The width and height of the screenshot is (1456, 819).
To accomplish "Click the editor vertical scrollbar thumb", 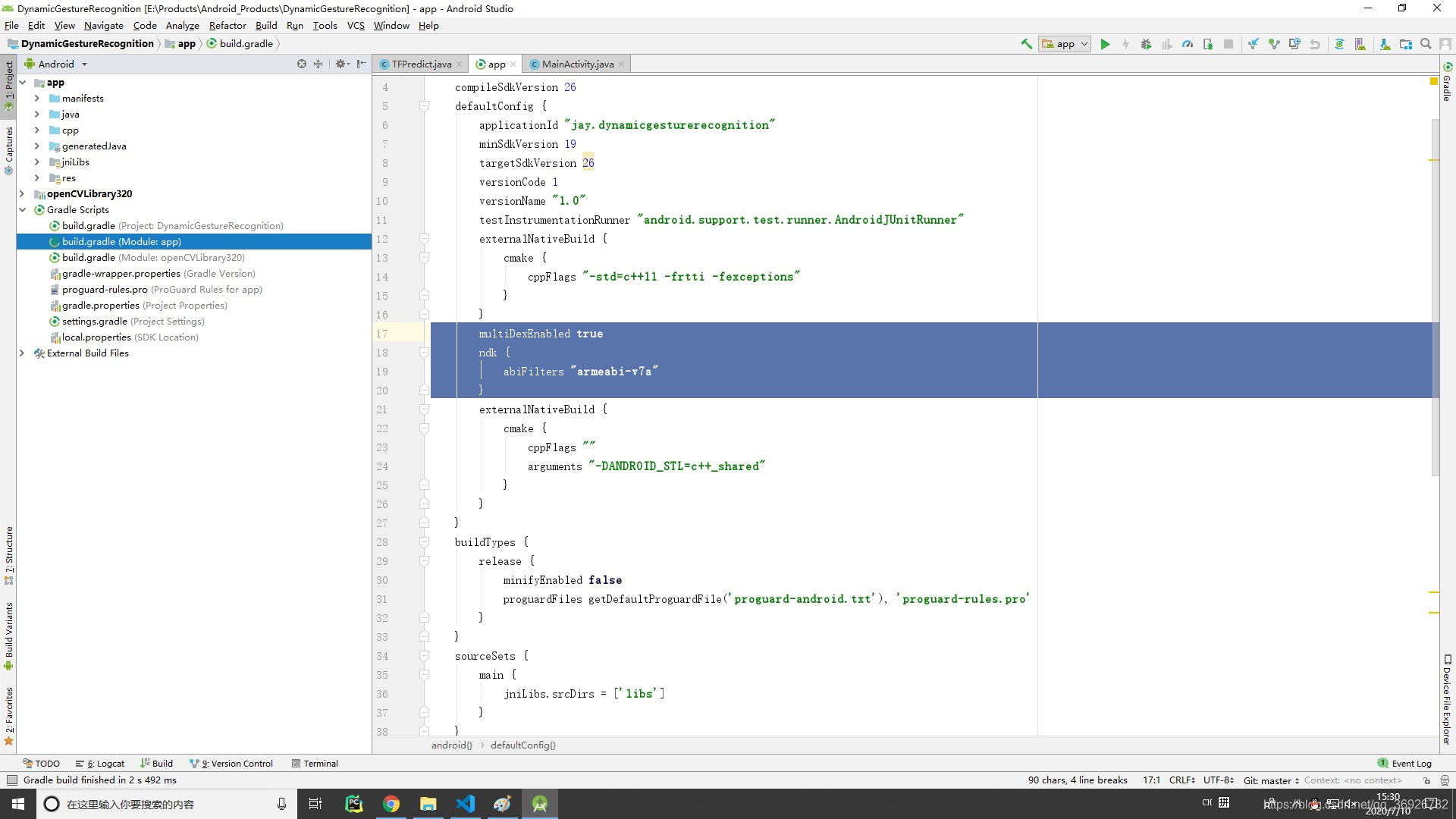I will (1435, 297).
